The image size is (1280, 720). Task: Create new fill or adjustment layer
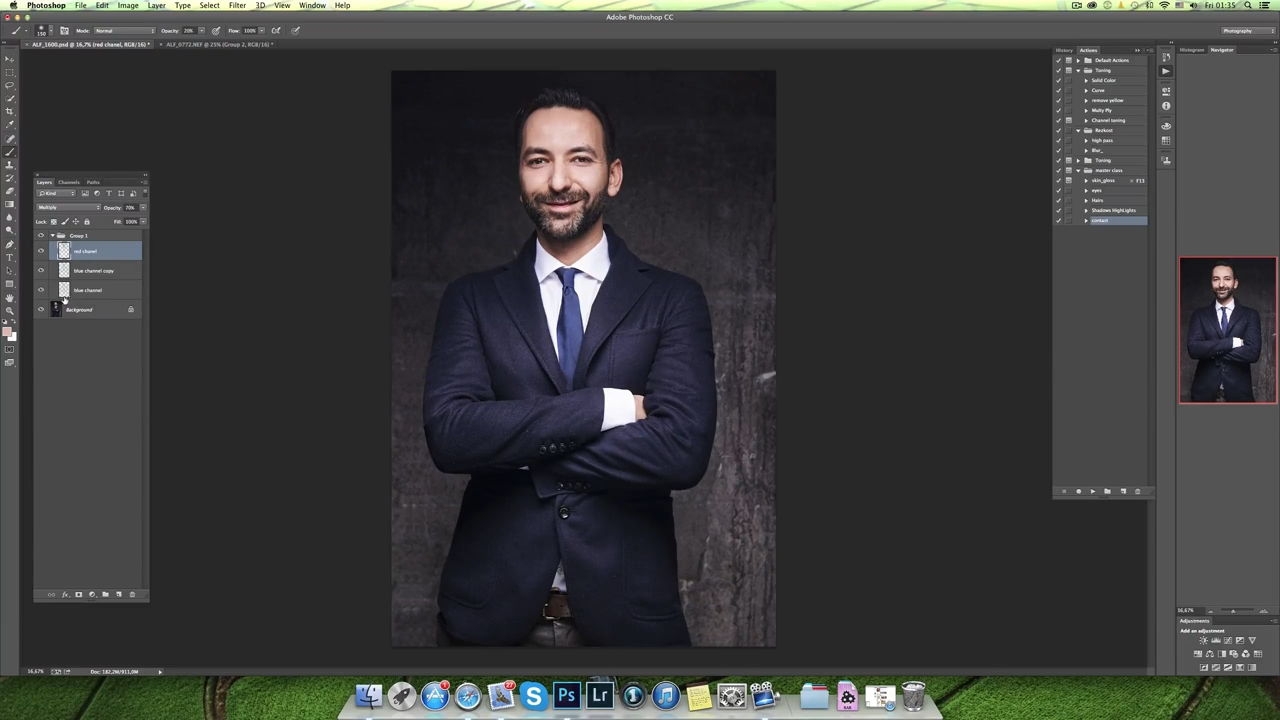(92, 594)
